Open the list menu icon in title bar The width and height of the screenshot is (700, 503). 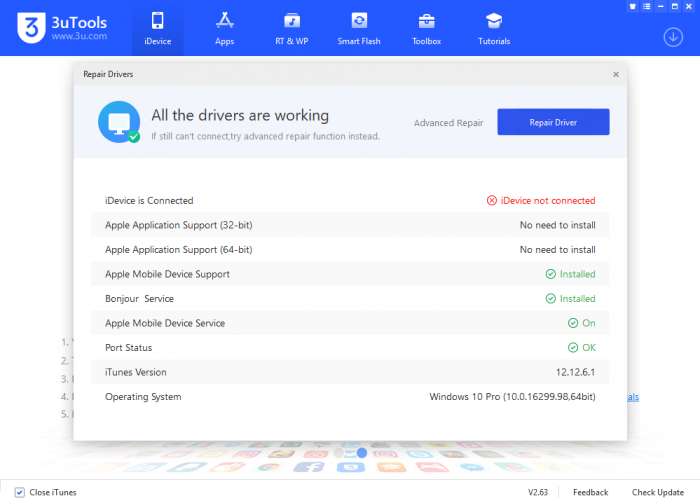coord(646,6)
